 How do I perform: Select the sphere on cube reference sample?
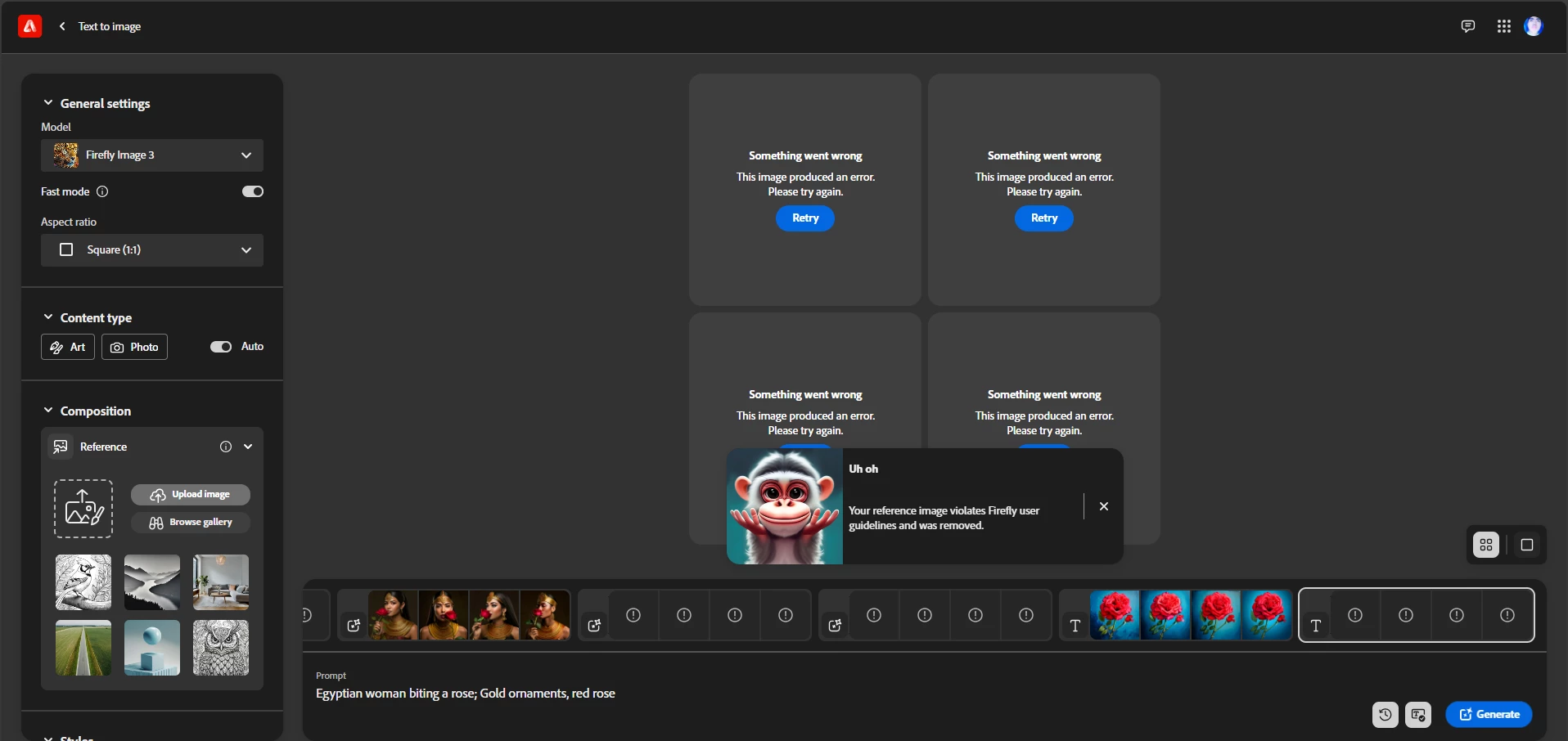coord(152,648)
